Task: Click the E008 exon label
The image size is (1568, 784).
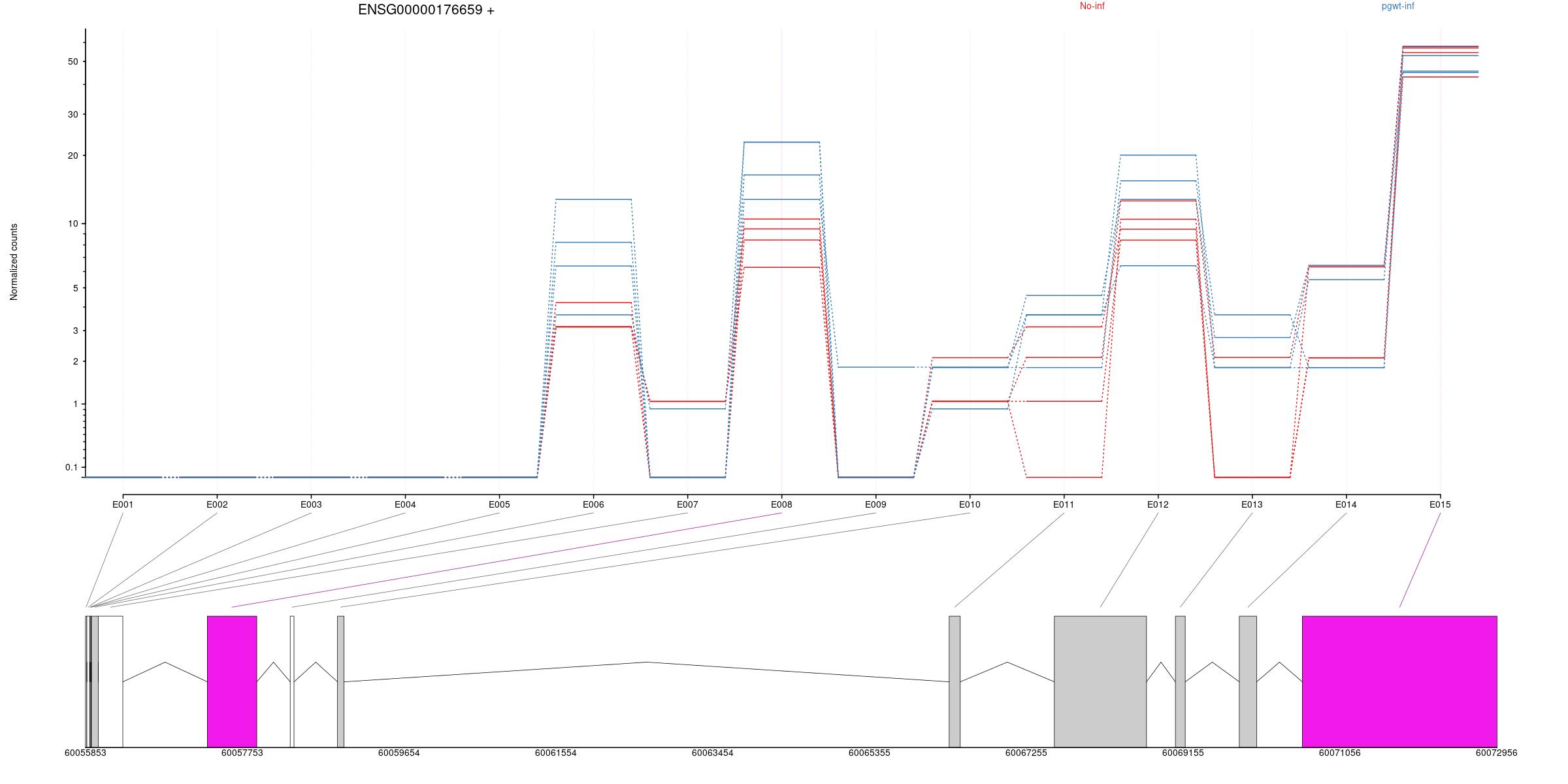Action: 781,504
